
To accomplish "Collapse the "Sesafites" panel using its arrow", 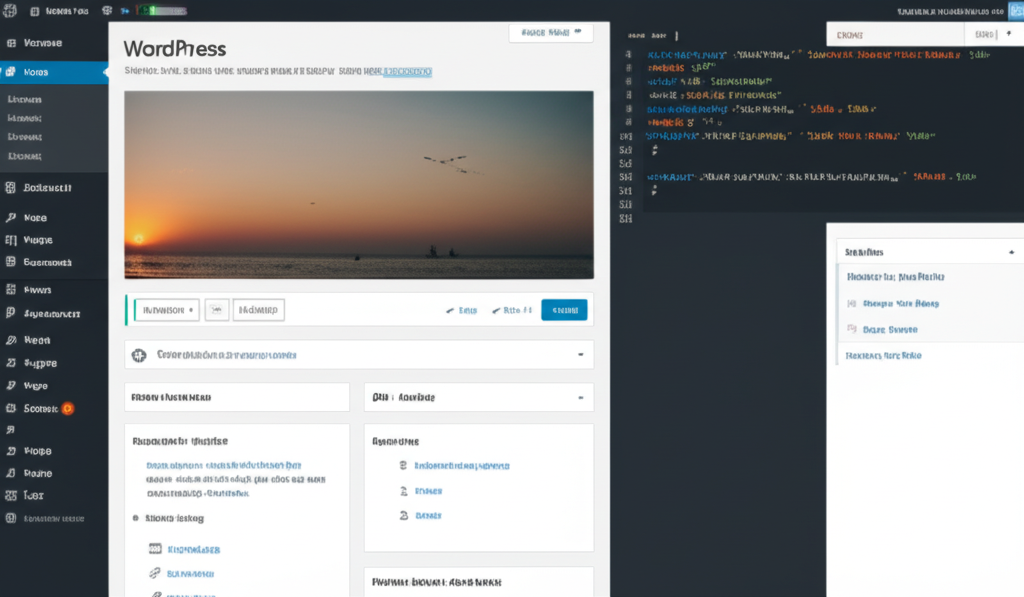I will (x=1012, y=252).
